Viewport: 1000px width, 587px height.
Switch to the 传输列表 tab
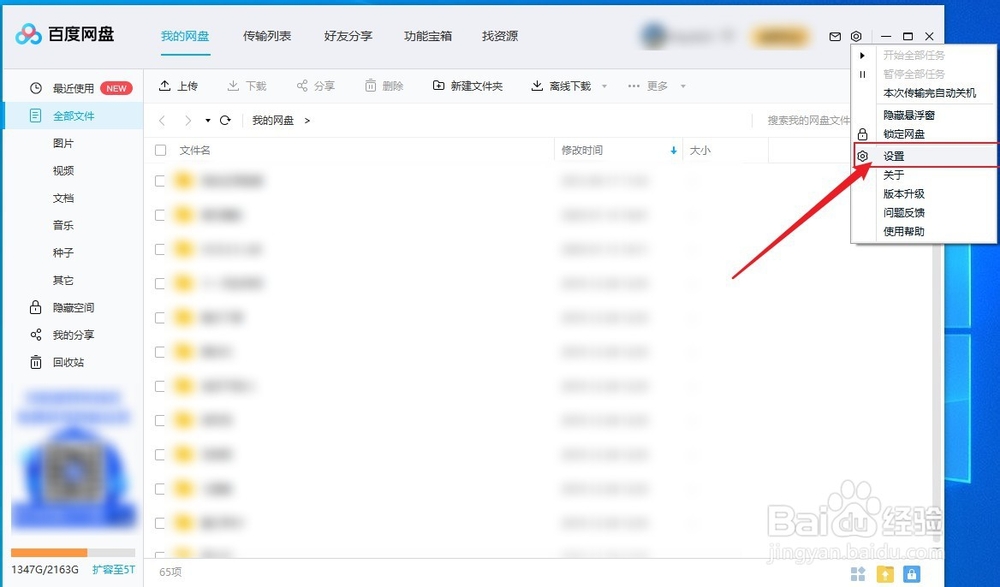pos(266,35)
